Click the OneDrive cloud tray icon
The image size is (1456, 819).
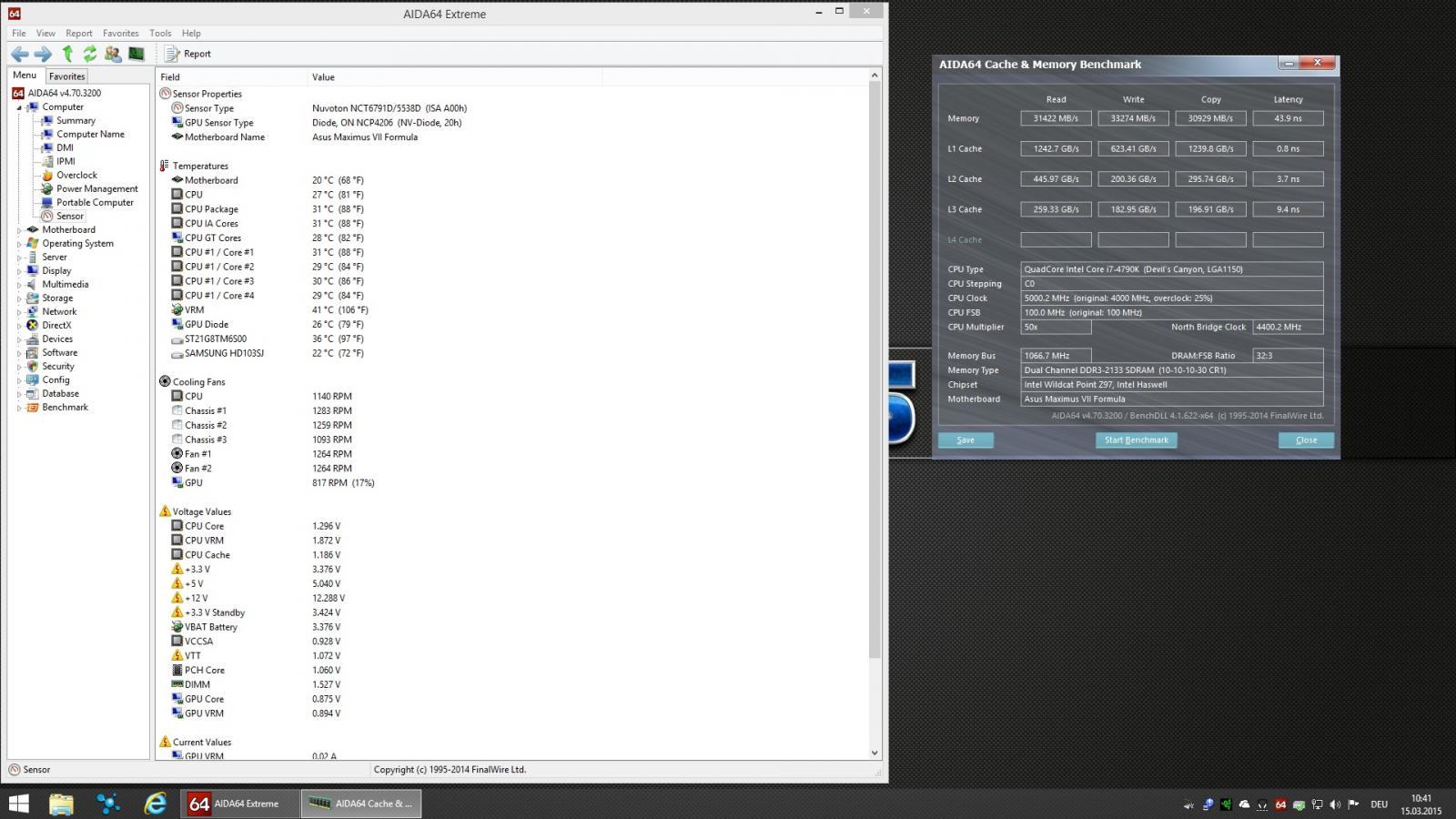coord(1244,804)
